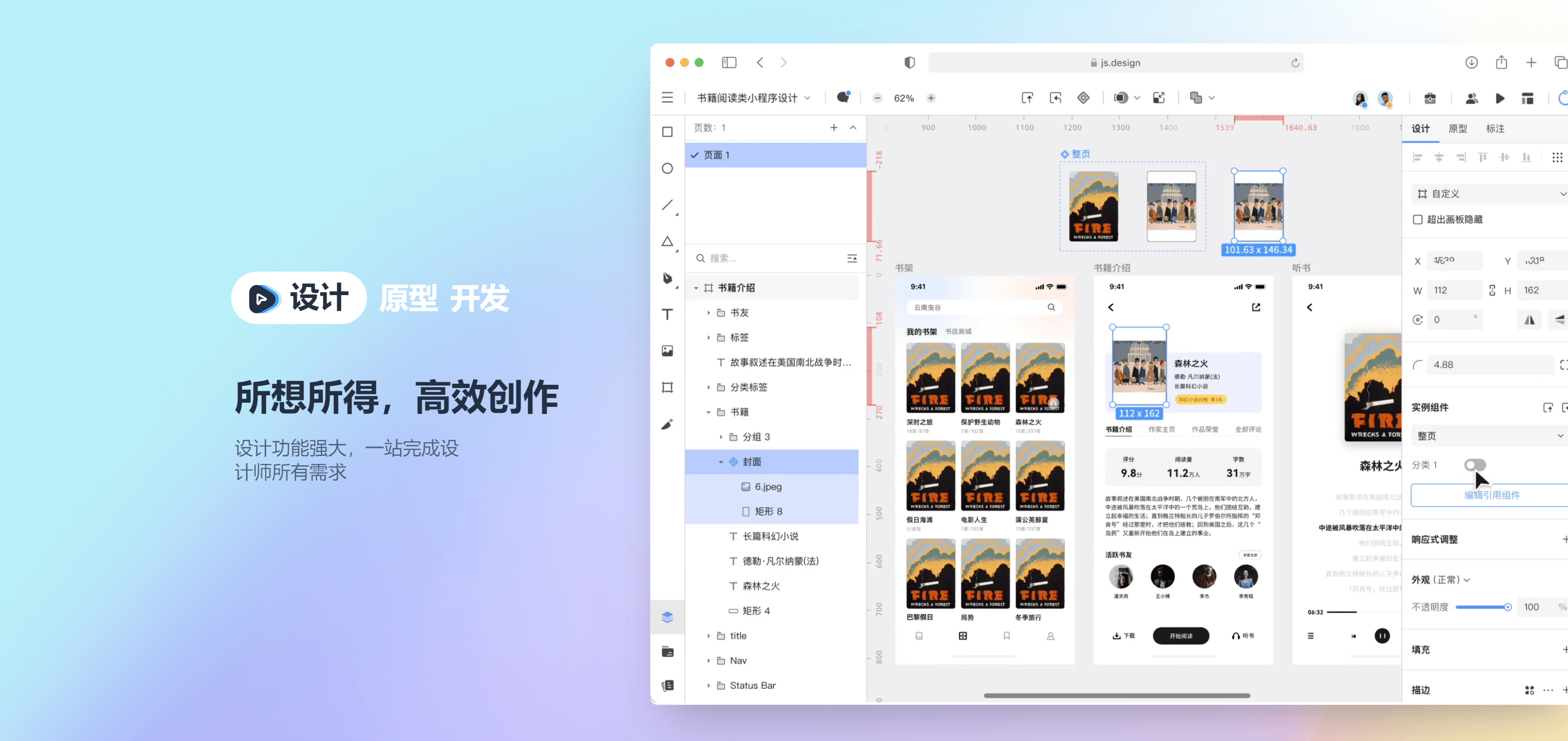Switch to the 标注 tab
This screenshot has width=1568, height=741.
[x=1495, y=128]
